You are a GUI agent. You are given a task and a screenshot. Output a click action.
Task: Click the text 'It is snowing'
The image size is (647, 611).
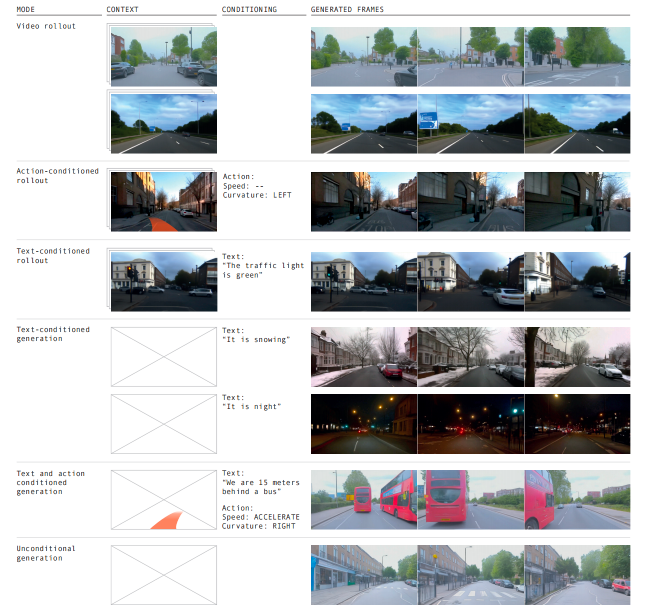coord(256,340)
